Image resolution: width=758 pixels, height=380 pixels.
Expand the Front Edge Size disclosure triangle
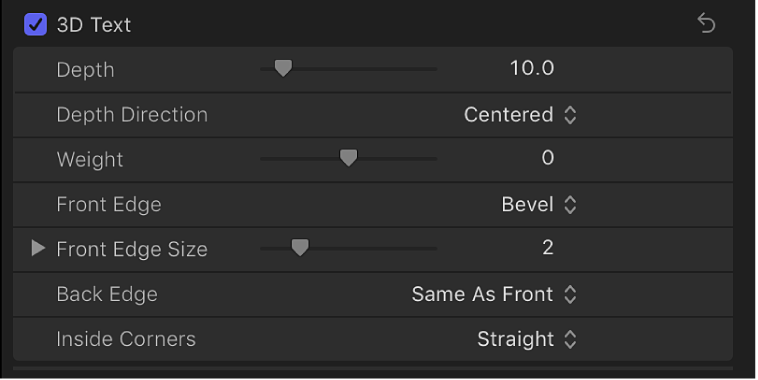coord(38,248)
